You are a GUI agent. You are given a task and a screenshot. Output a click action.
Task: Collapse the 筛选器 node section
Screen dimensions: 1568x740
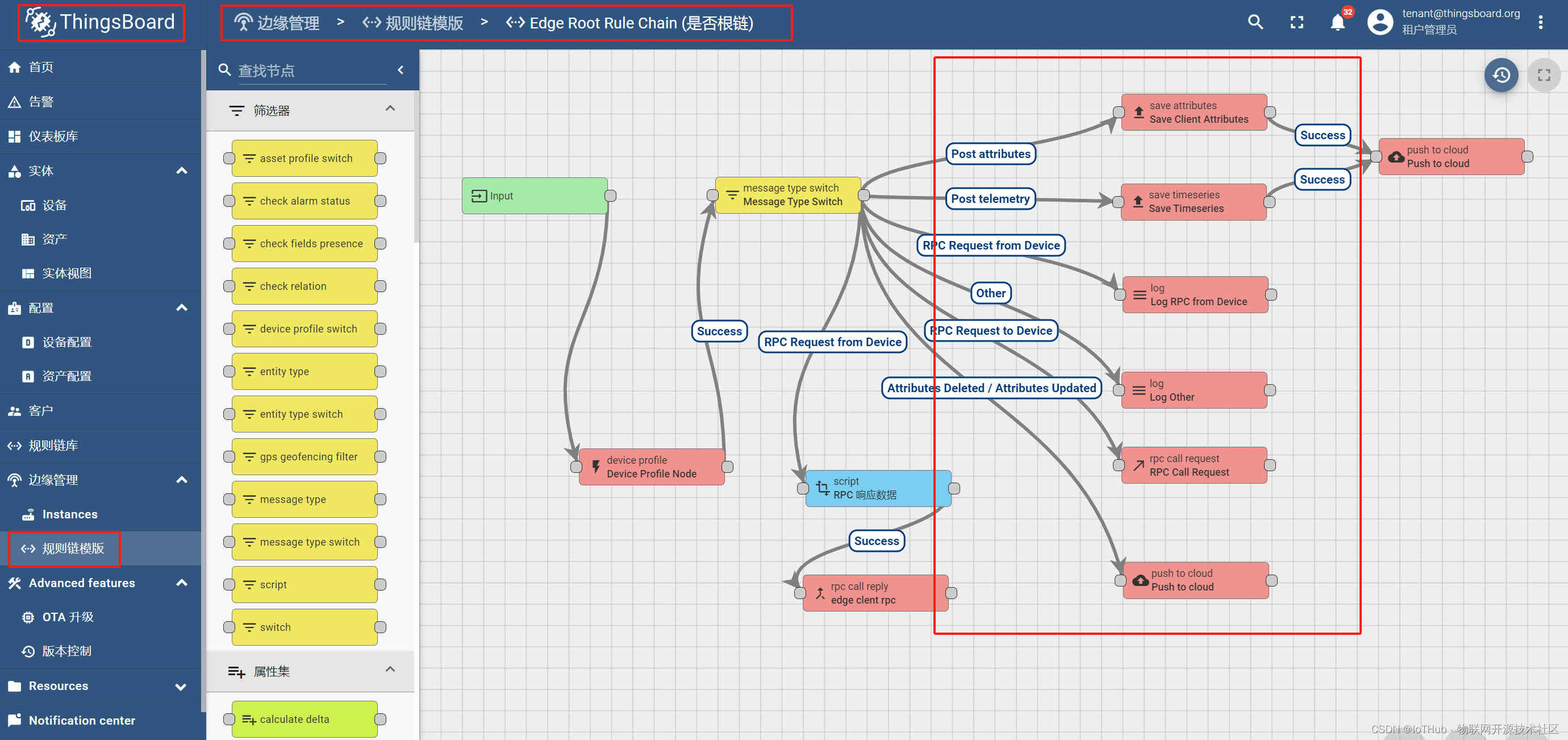click(390, 109)
